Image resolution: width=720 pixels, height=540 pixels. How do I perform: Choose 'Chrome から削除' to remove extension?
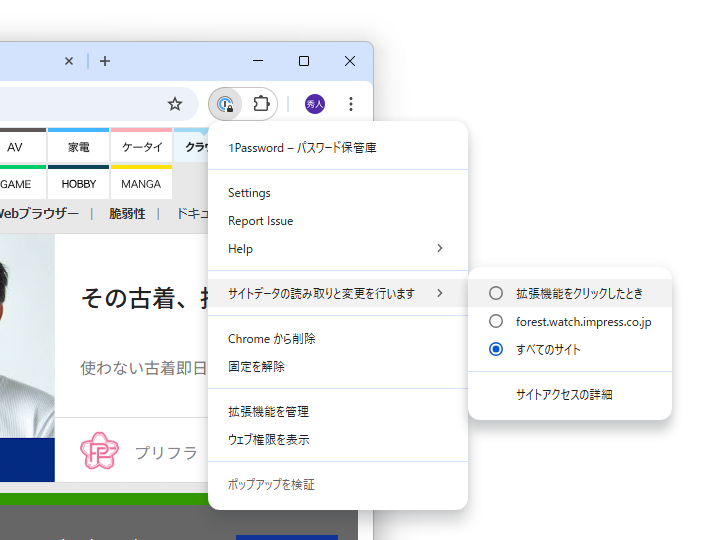click(338, 339)
